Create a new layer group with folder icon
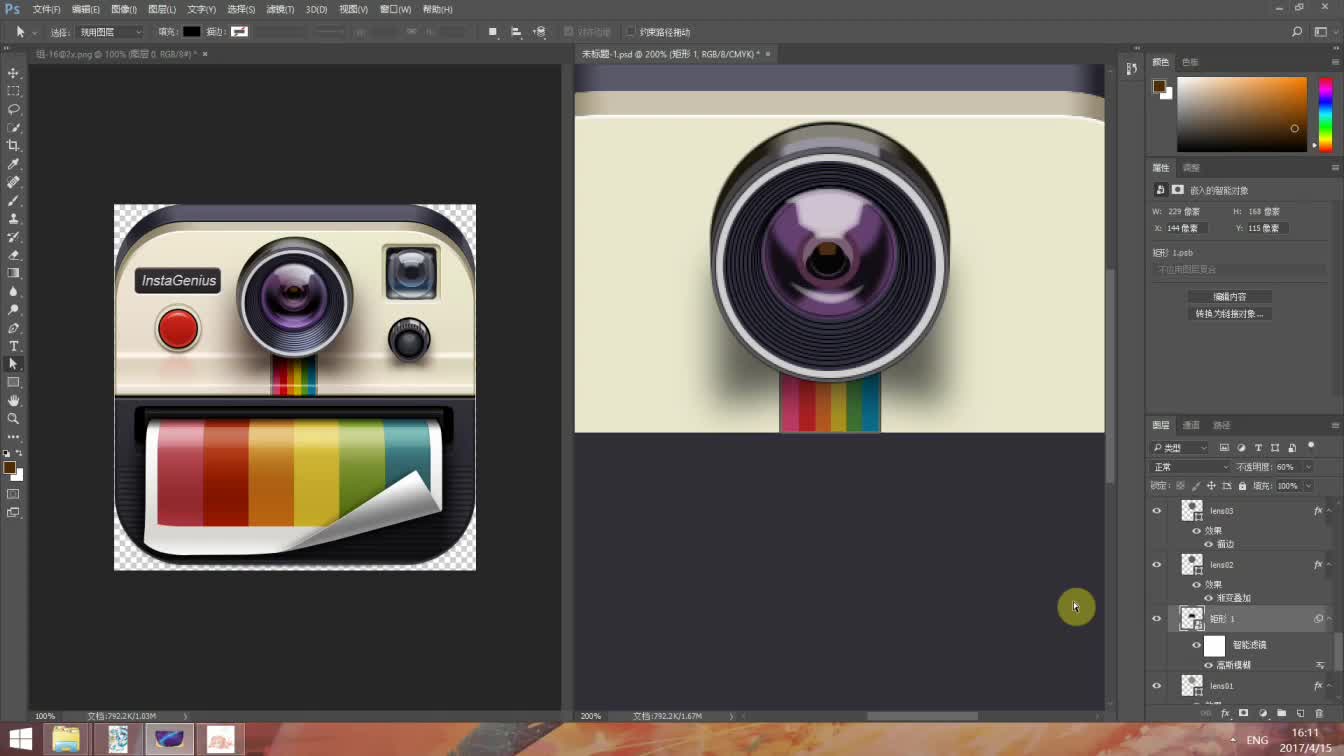 coord(1281,713)
